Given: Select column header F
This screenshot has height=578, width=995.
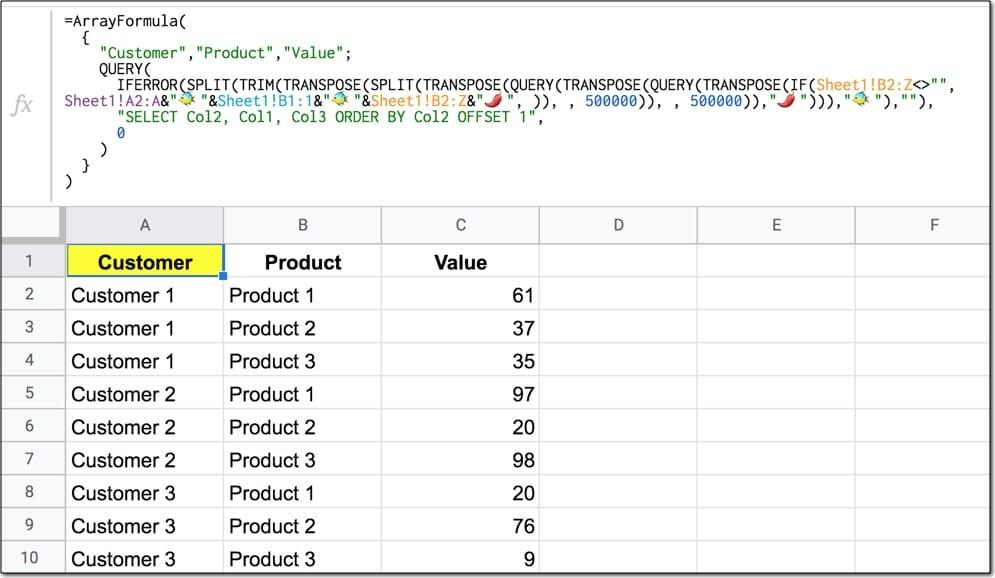Looking at the screenshot, I should point(934,225).
